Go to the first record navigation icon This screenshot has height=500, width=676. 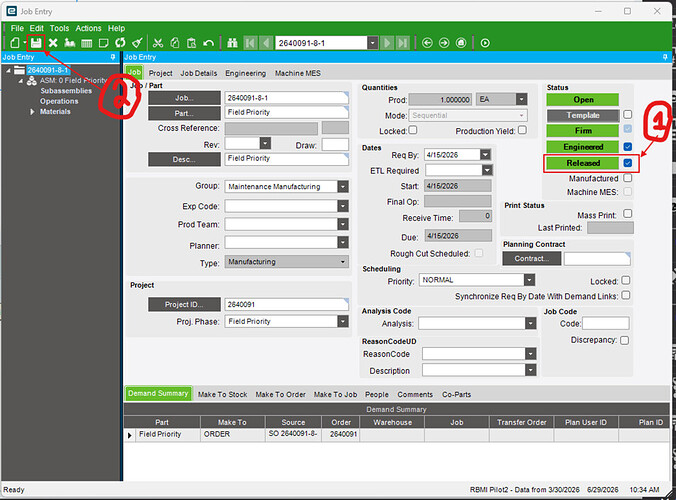(250, 43)
